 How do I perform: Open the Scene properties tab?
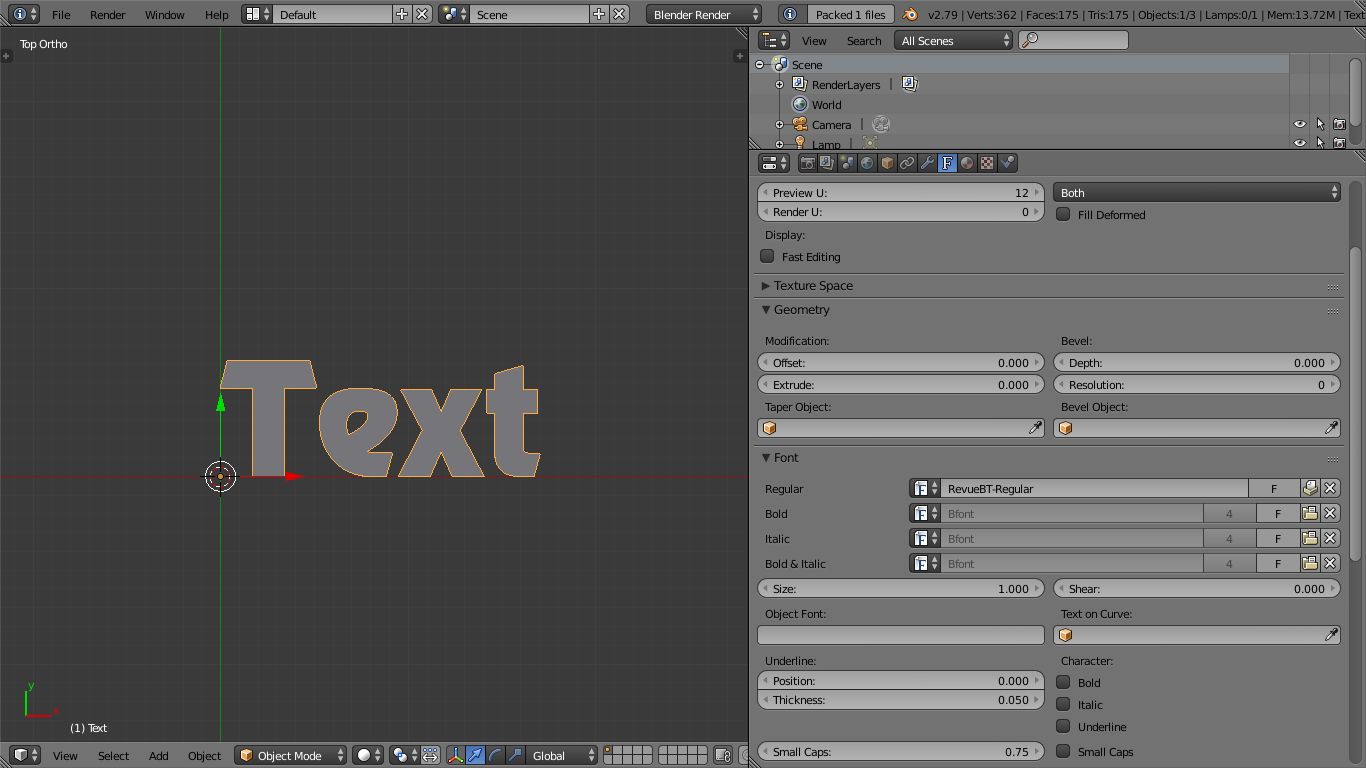[848, 163]
